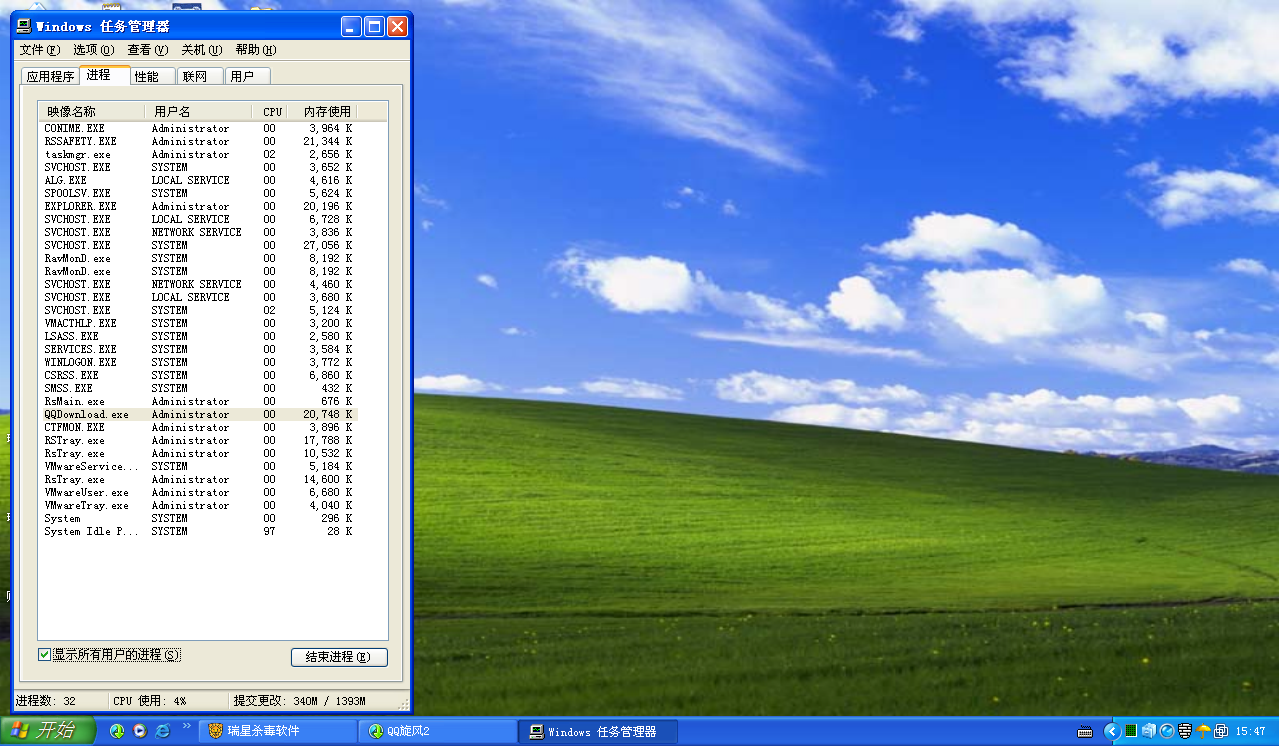Click the language bar keyboard icon

point(1085,732)
